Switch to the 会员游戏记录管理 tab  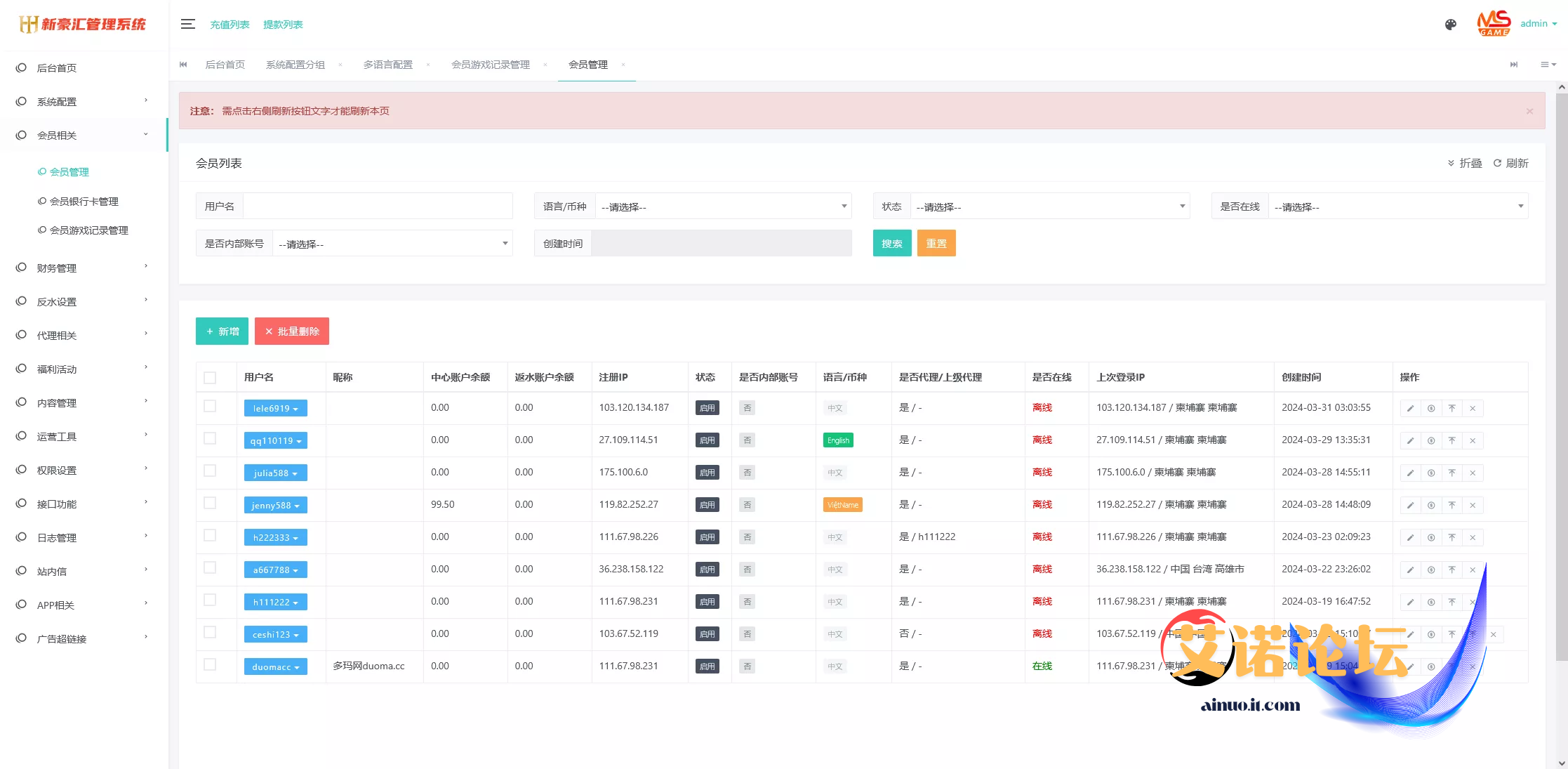490,65
